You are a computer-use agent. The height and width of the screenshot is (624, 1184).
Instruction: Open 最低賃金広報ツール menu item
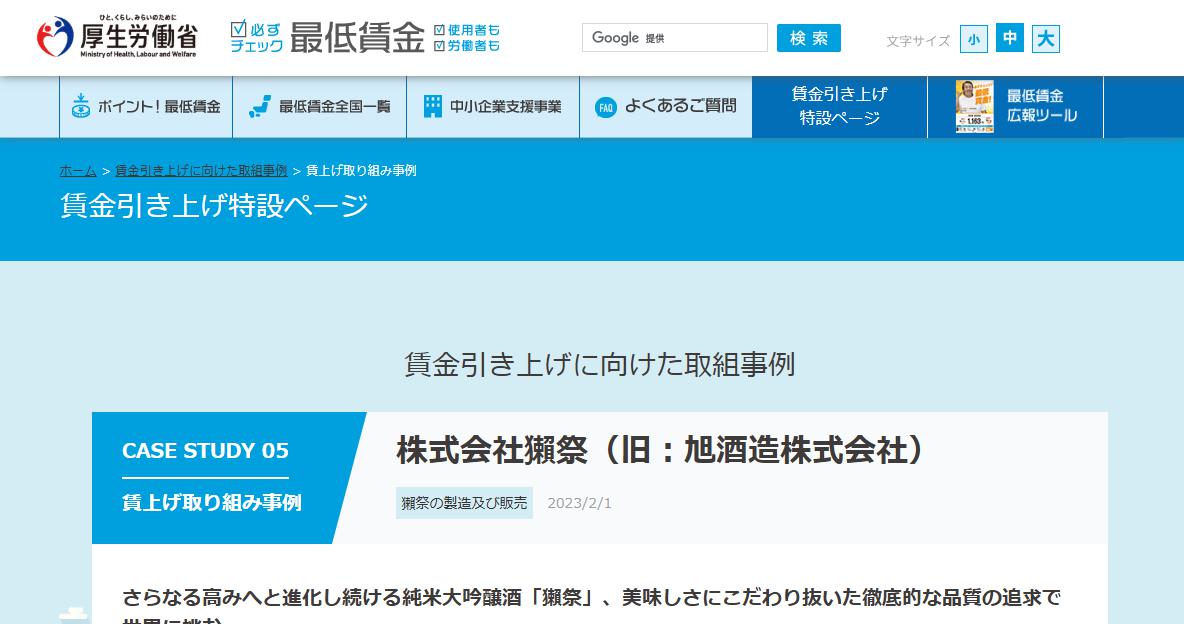tap(1016, 107)
